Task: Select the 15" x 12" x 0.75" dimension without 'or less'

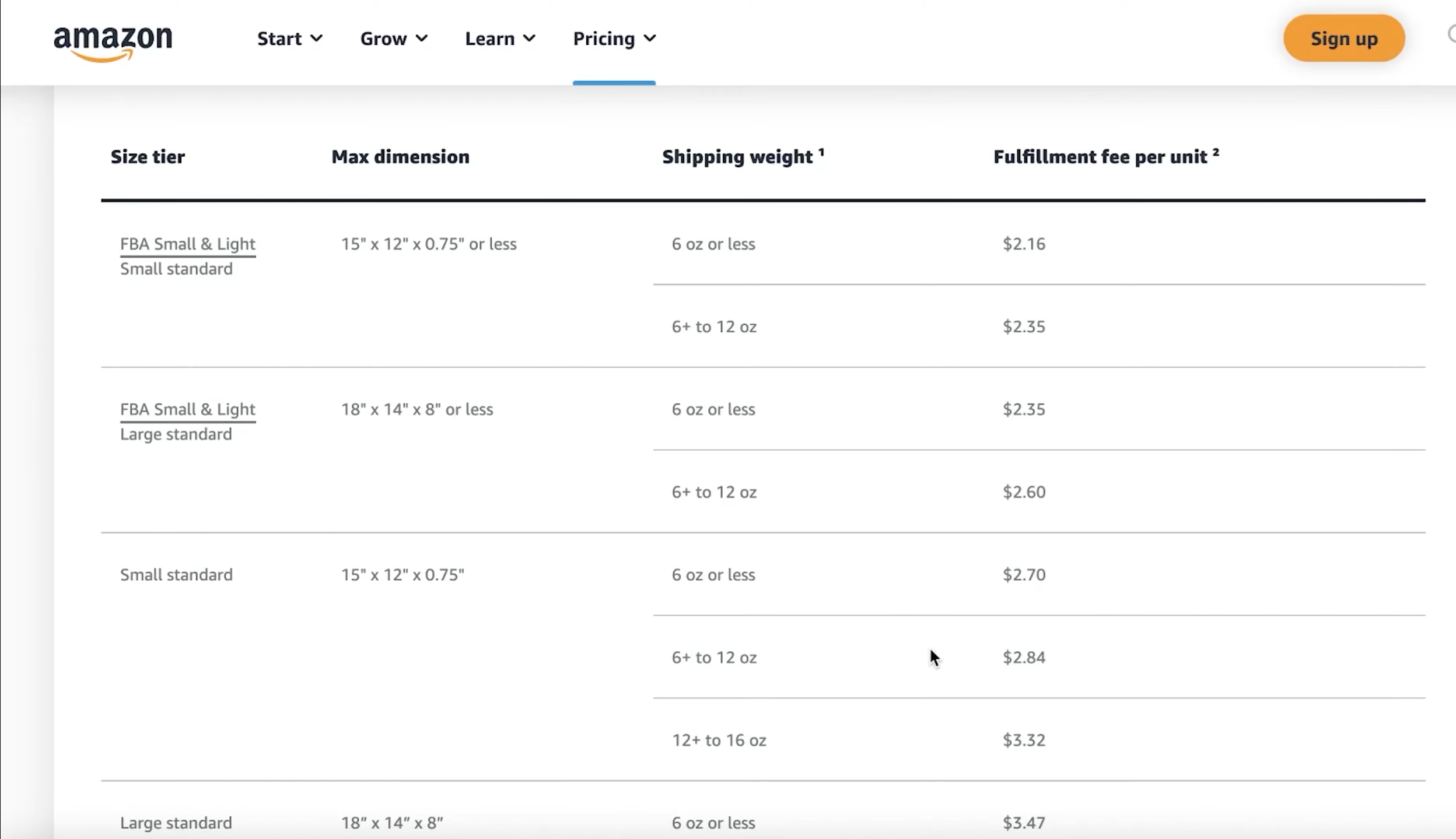Action: [x=402, y=575]
